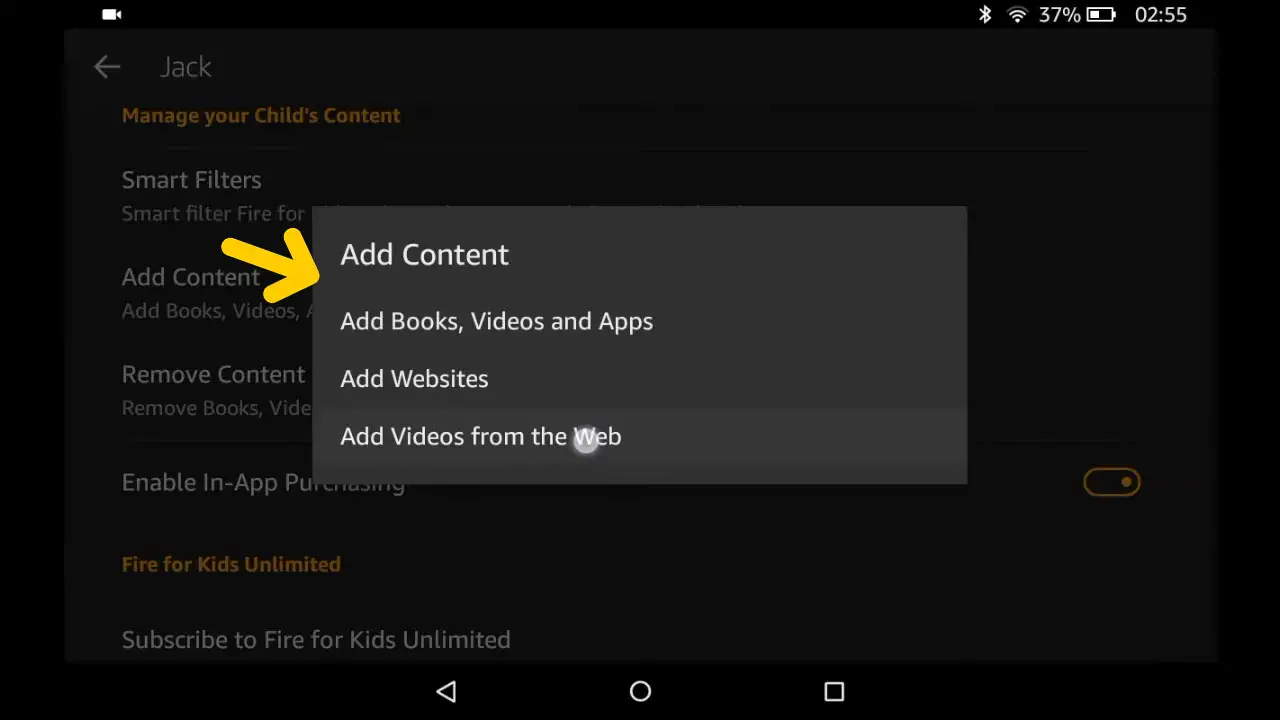The width and height of the screenshot is (1280, 720).
Task: Tap the Jack profile title
Action: point(185,67)
